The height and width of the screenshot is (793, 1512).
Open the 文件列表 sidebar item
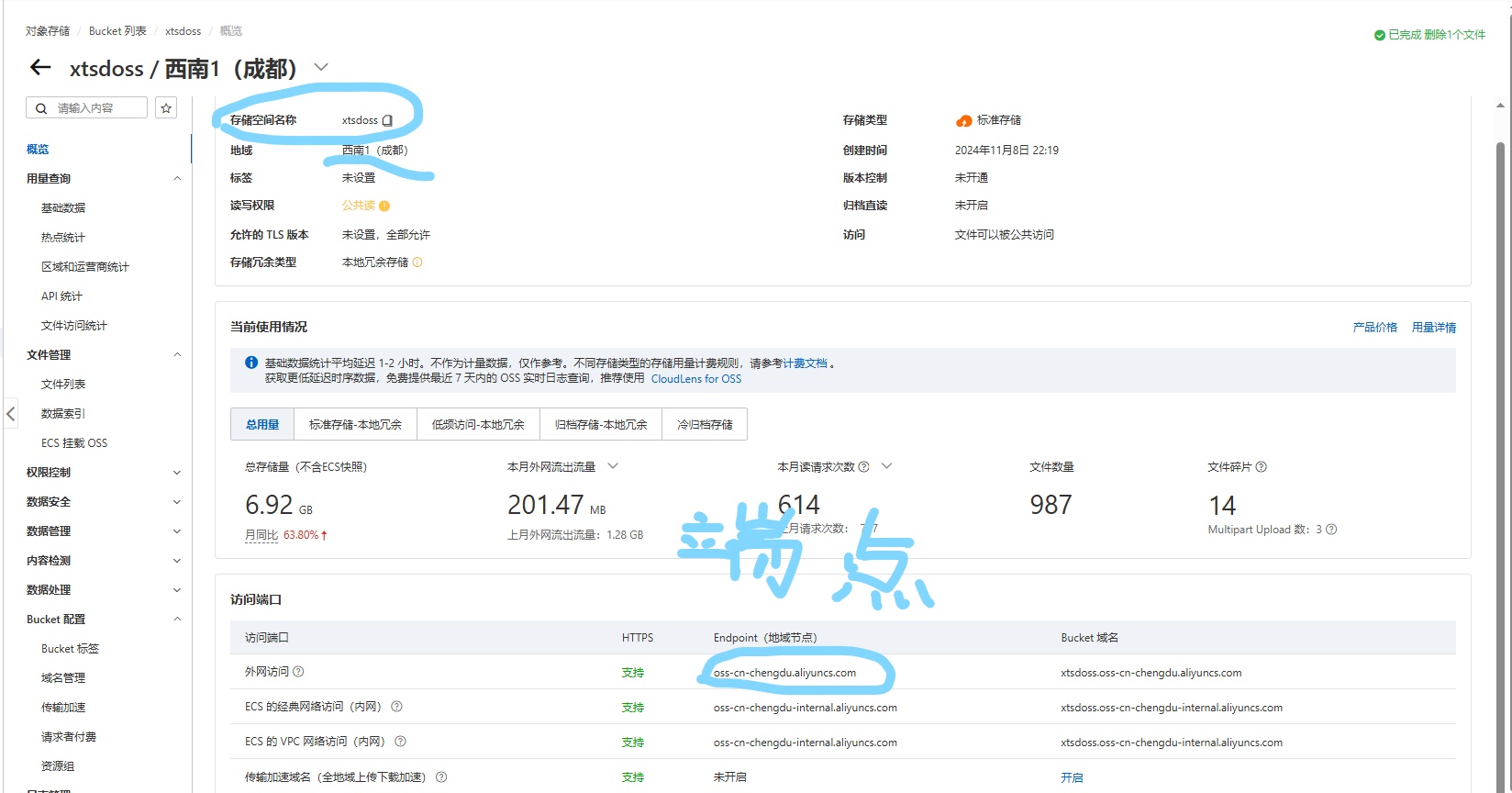pos(63,385)
